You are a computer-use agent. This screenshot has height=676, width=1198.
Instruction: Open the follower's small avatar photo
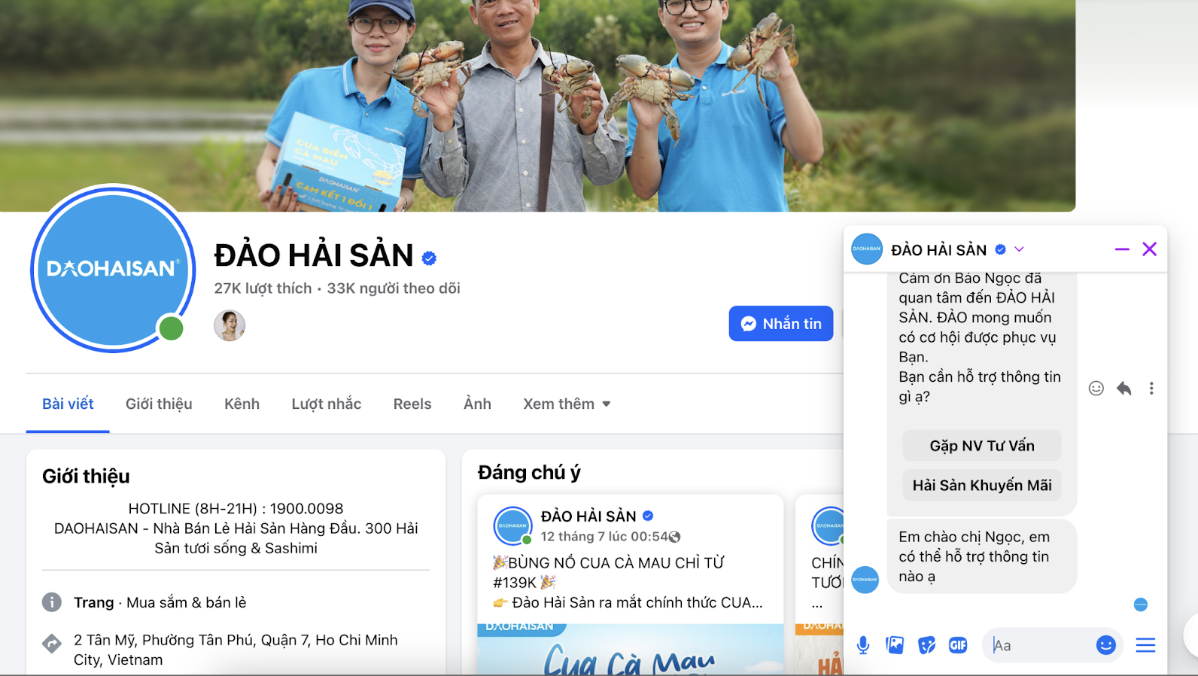pyautogui.click(x=229, y=325)
